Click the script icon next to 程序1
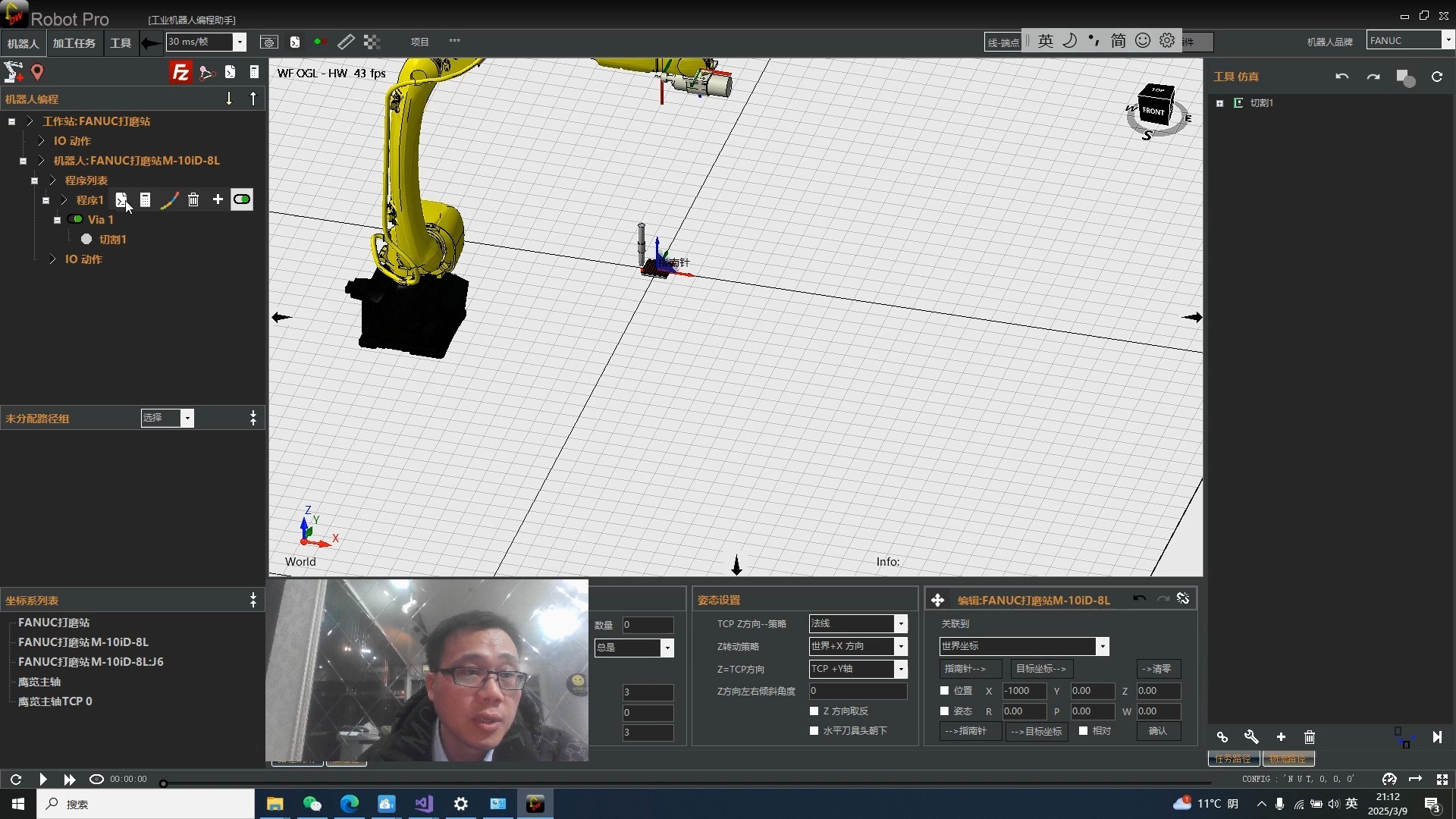This screenshot has height=819, width=1456. pyautogui.click(x=121, y=199)
